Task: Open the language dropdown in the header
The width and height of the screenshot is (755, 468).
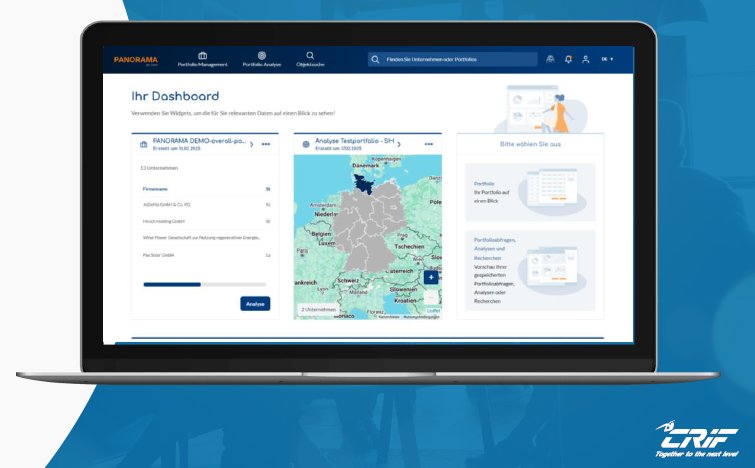Action: click(x=607, y=59)
